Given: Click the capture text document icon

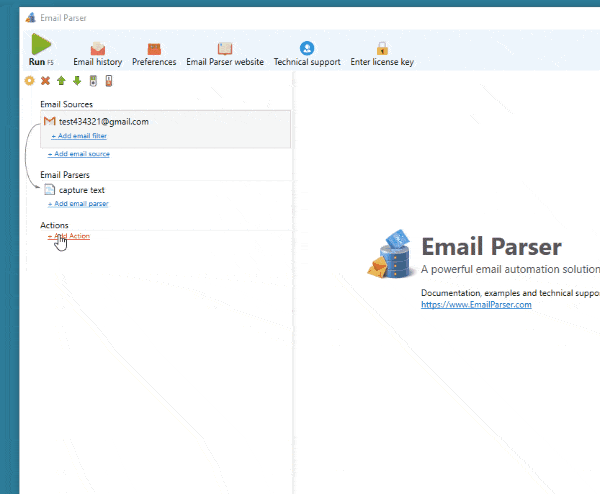Looking at the screenshot, I should pyautogui.click(x=50, y=189).
